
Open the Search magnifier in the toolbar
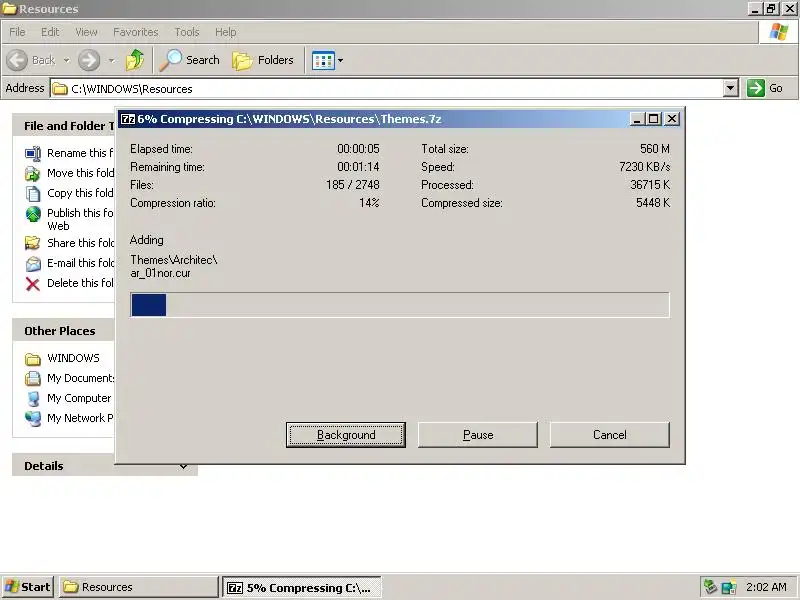pos(170,60)
